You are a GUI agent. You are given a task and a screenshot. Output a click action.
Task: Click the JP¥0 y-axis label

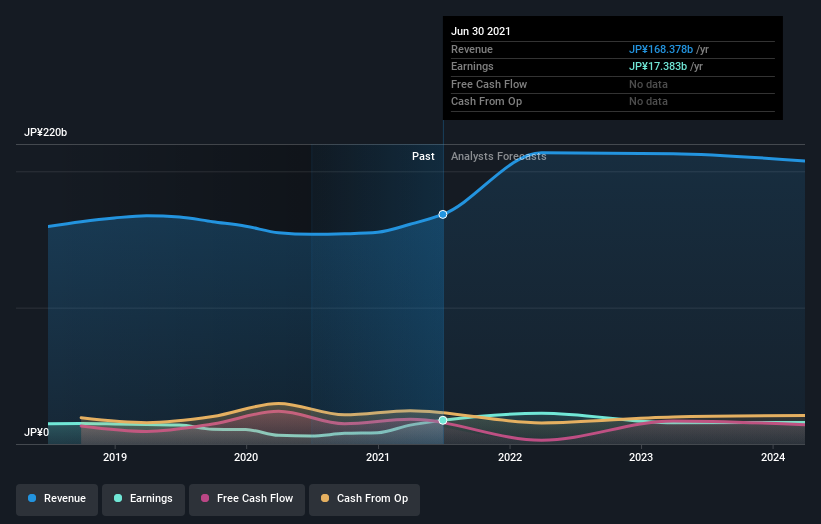tap(36, 432)
